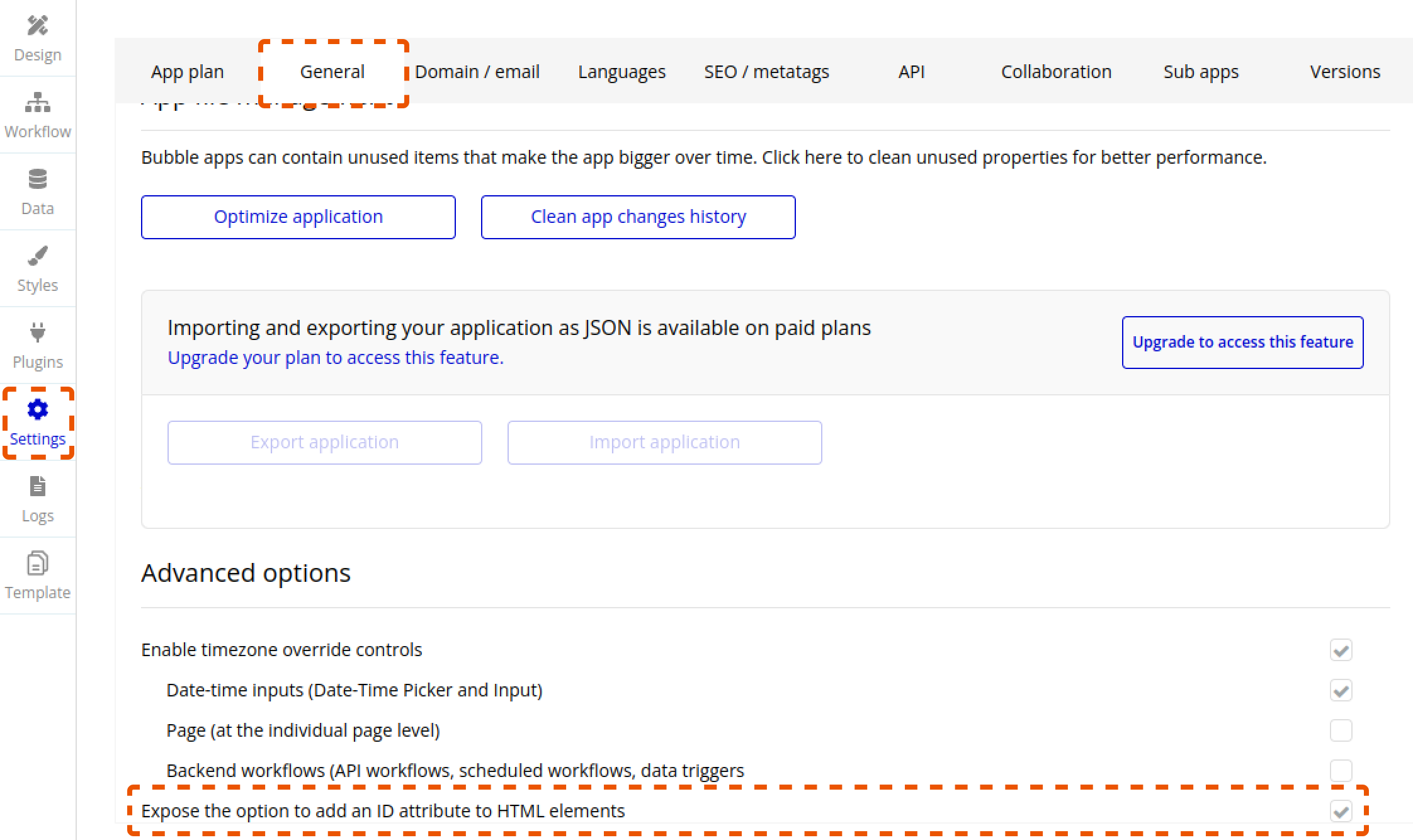Switch to the App plan tab
Screen dimensions: 1413x840
pyautogui.click(x=187, y=72)
